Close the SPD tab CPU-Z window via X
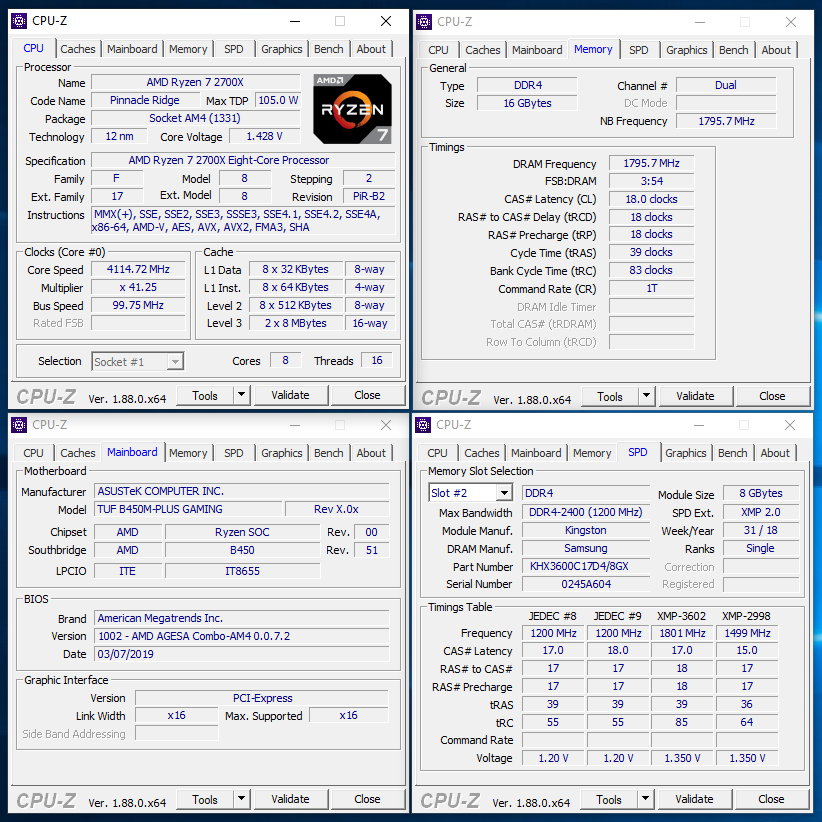Screen dimensions: 822x822 (790, 425)
